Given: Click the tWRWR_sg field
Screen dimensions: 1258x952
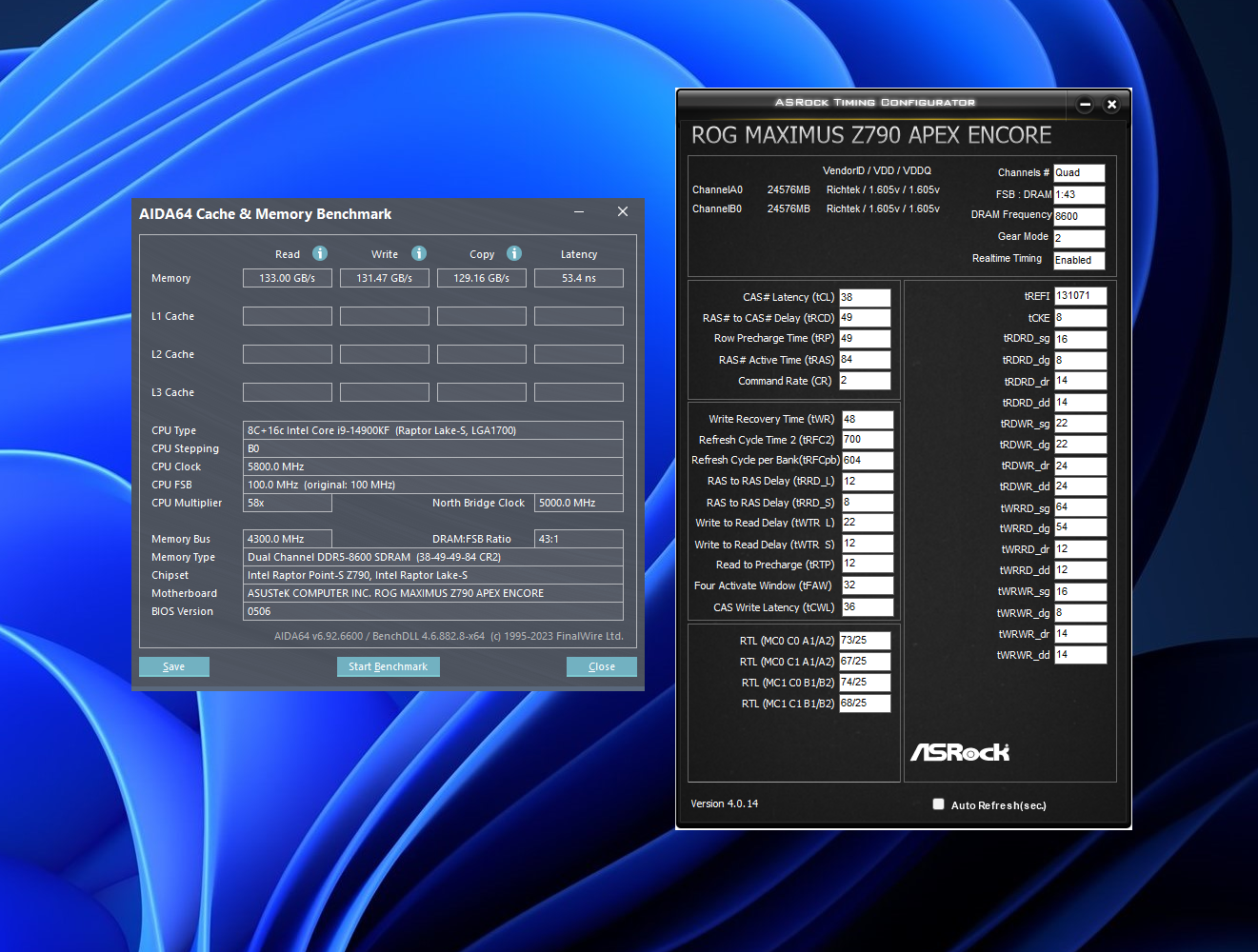Looking at the screenshot, I should tap(1080, 592).
